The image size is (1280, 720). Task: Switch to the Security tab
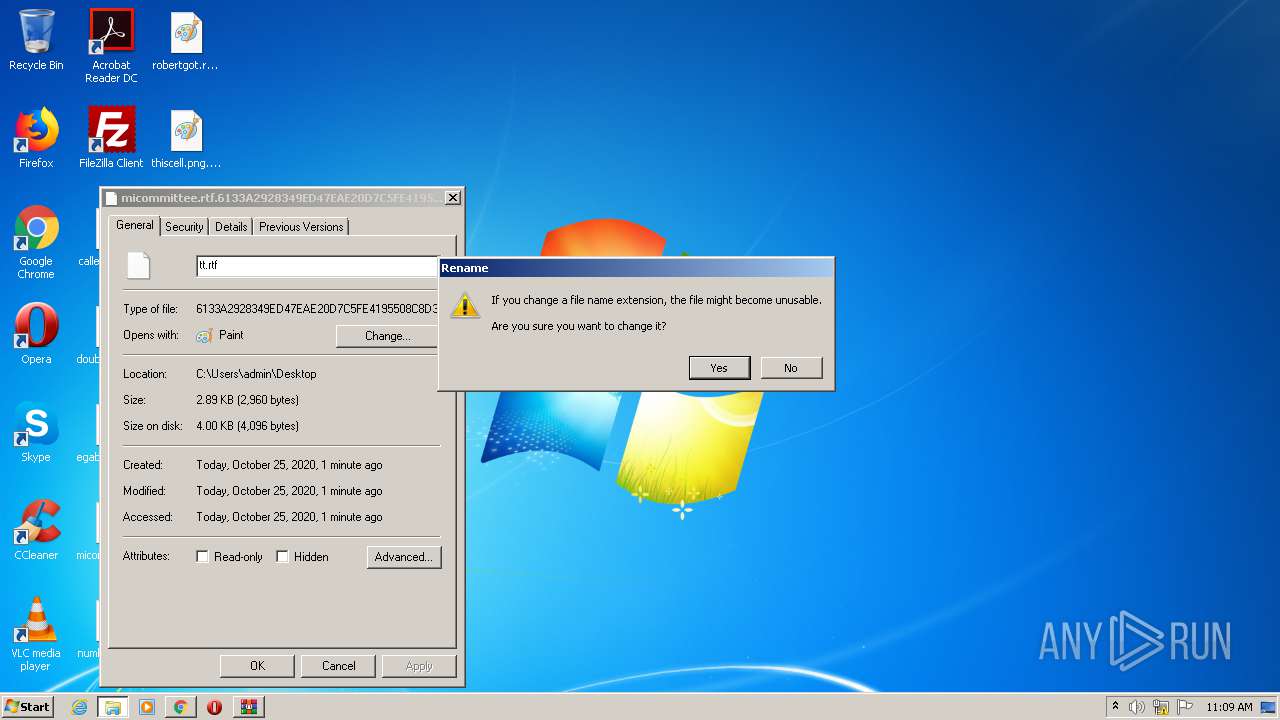coord(184,227)
